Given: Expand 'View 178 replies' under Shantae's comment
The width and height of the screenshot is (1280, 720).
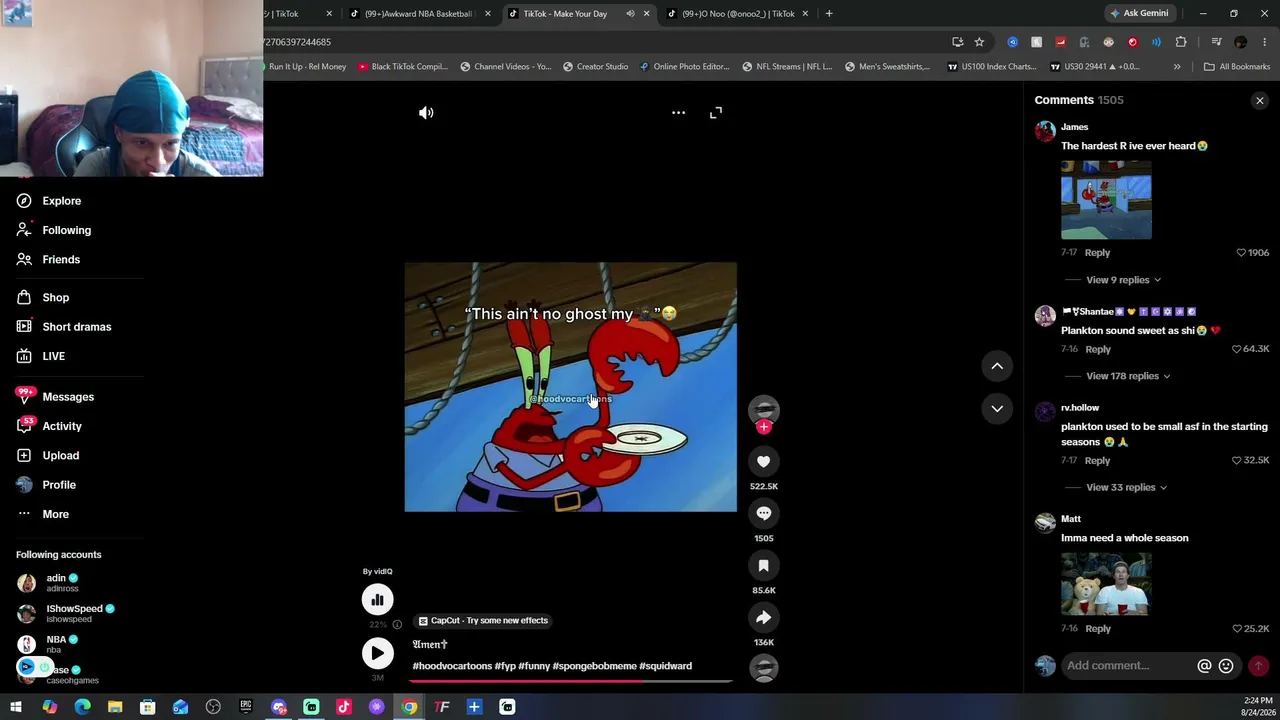Looking at the screenshot, I should (1128, 376).
